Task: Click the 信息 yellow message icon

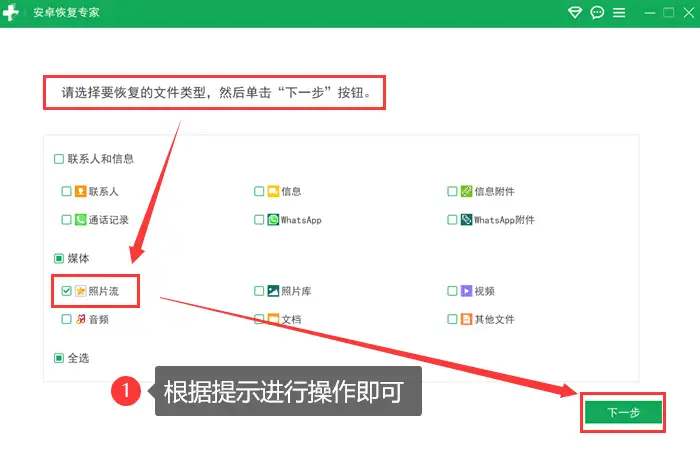Action: coord(273,192)
